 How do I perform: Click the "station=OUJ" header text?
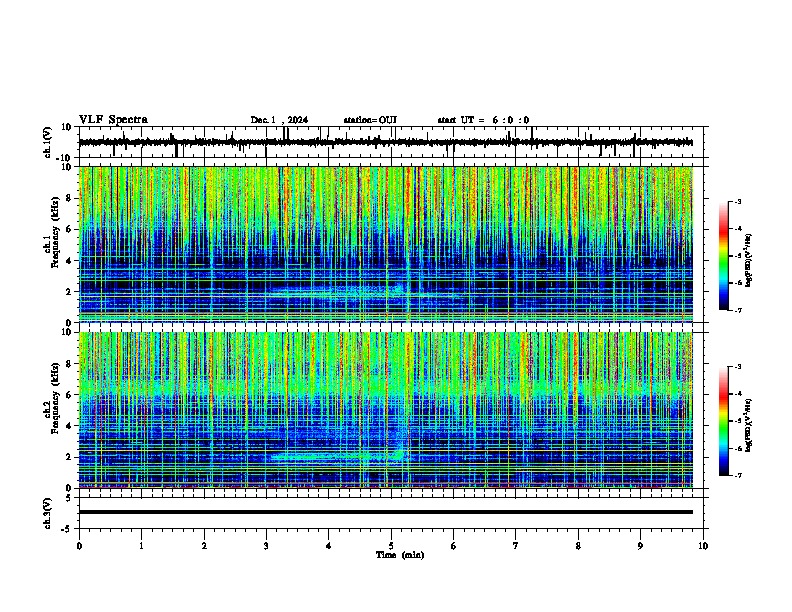point(370,120)
